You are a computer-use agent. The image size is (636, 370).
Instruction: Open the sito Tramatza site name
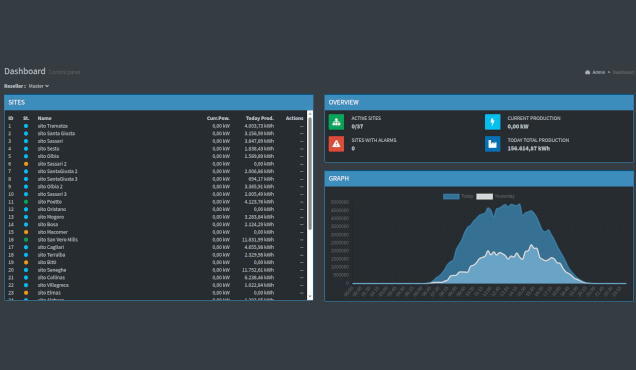point(53,126)
